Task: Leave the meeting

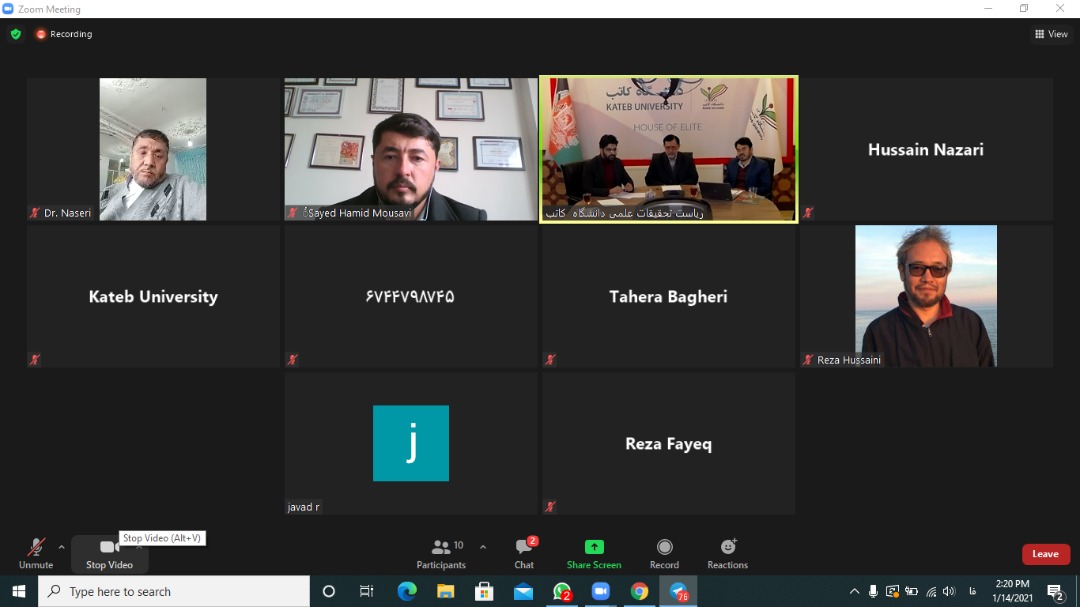Action: [x=1046, y=554]
